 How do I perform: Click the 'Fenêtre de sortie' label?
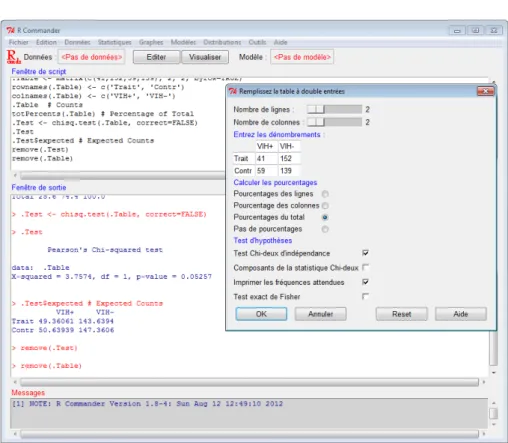[39, 187]
